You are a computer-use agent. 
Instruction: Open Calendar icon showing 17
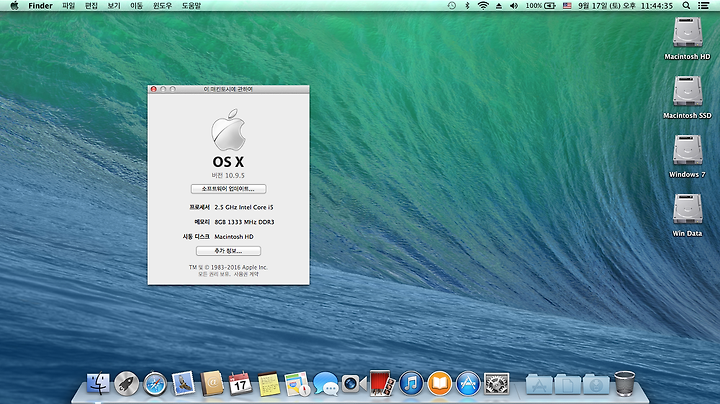(x=240, y=383)
